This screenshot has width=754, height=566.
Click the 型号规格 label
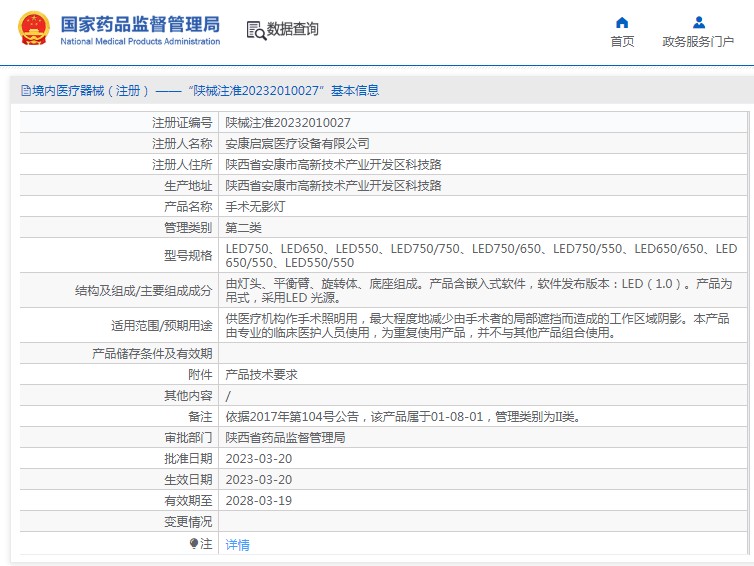click(x=188, y=255)
